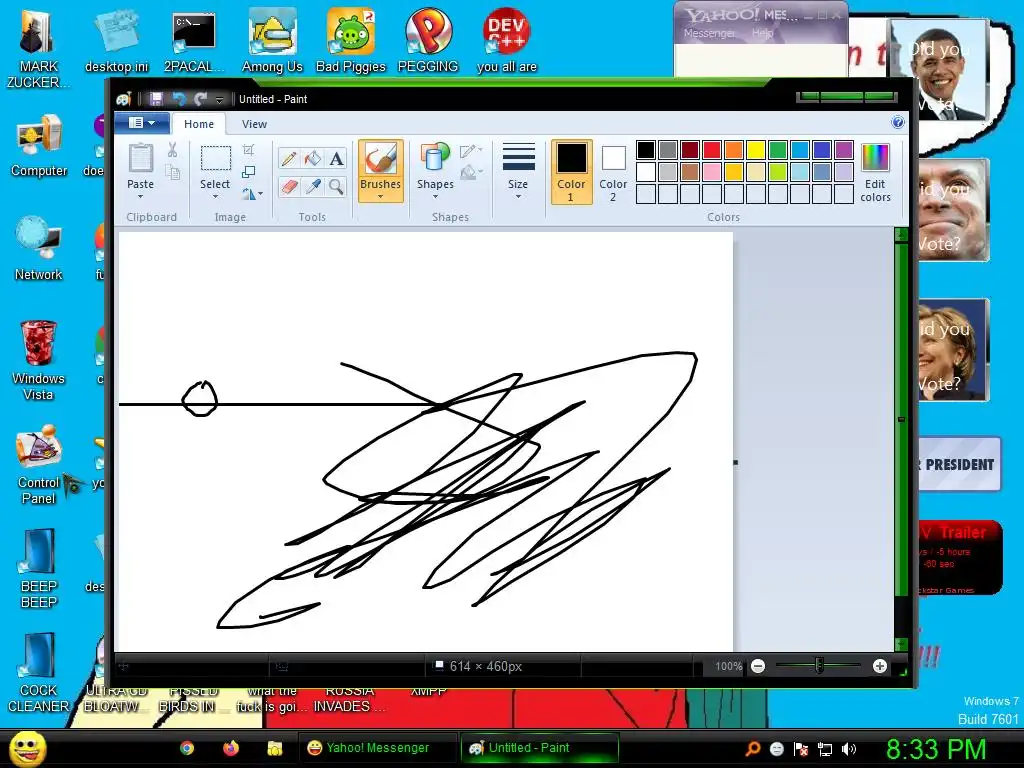
Task: Click the smiley Start button
Action: coord(27,748)
